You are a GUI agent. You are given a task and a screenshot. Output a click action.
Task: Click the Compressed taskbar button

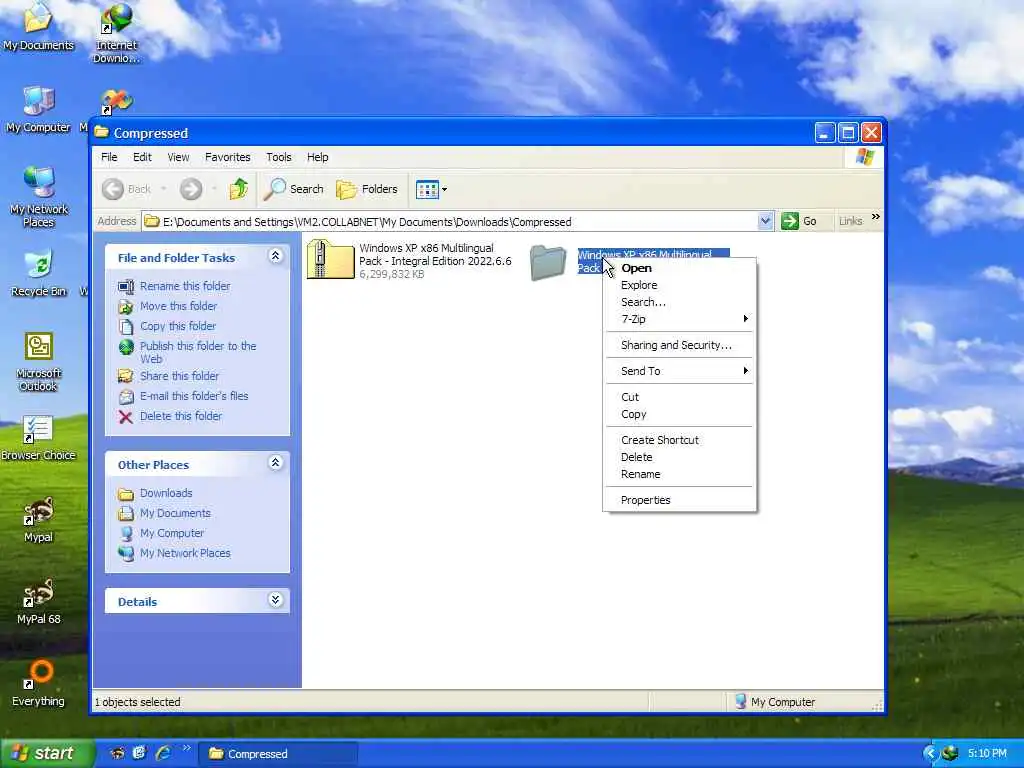click(278, 754)
